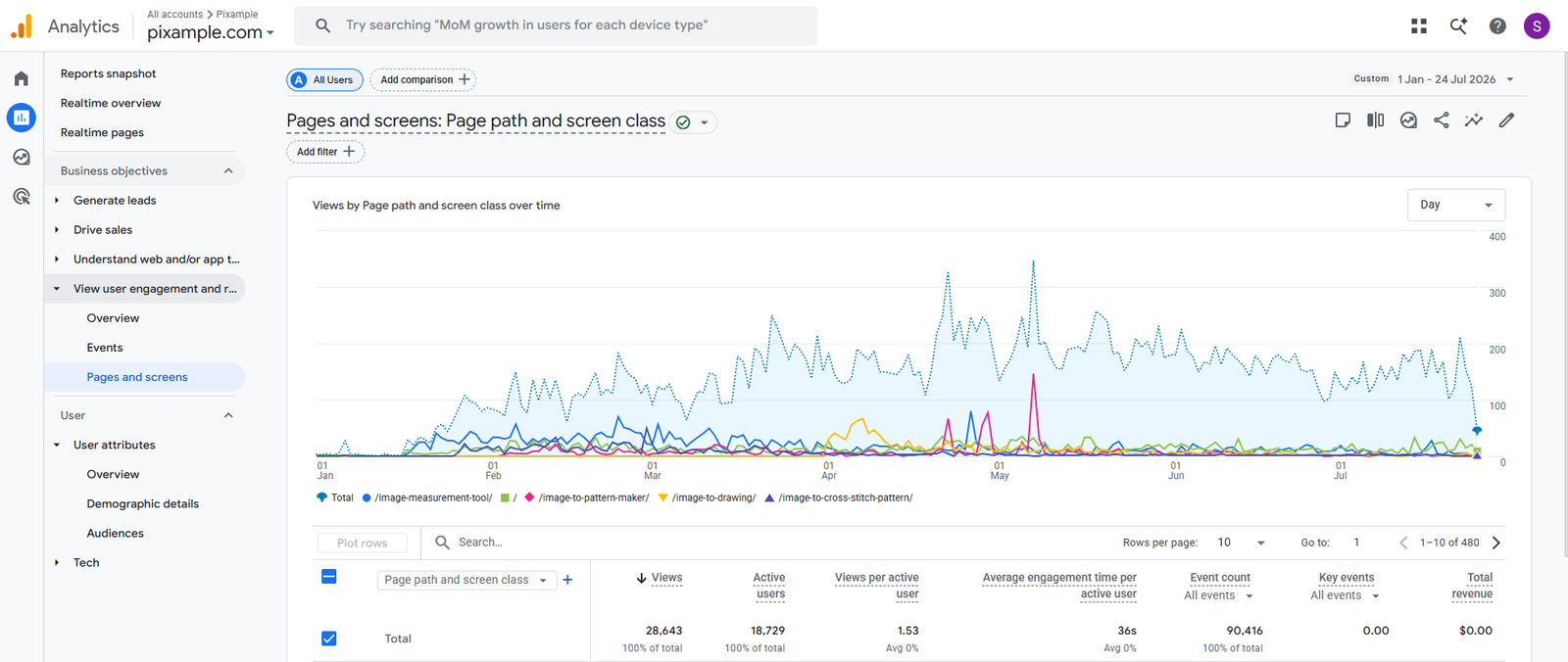The width and height of the screenshot is (1568, 662).
Task: Open Insights sparkline icon in report toolbar
Action: tap(1474, 120)
